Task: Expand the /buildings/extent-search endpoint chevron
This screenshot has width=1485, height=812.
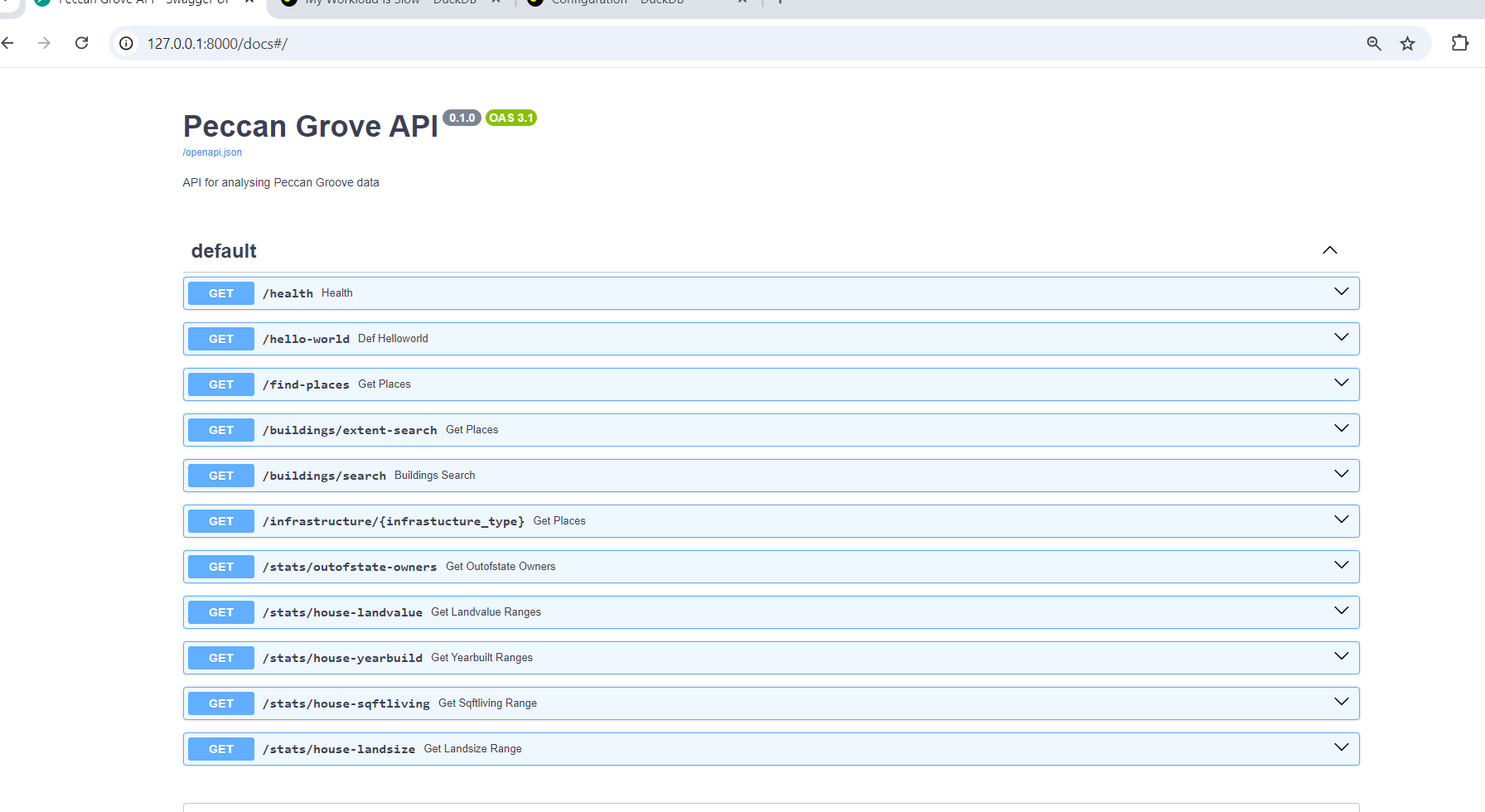Action: tap(1341, 428)
